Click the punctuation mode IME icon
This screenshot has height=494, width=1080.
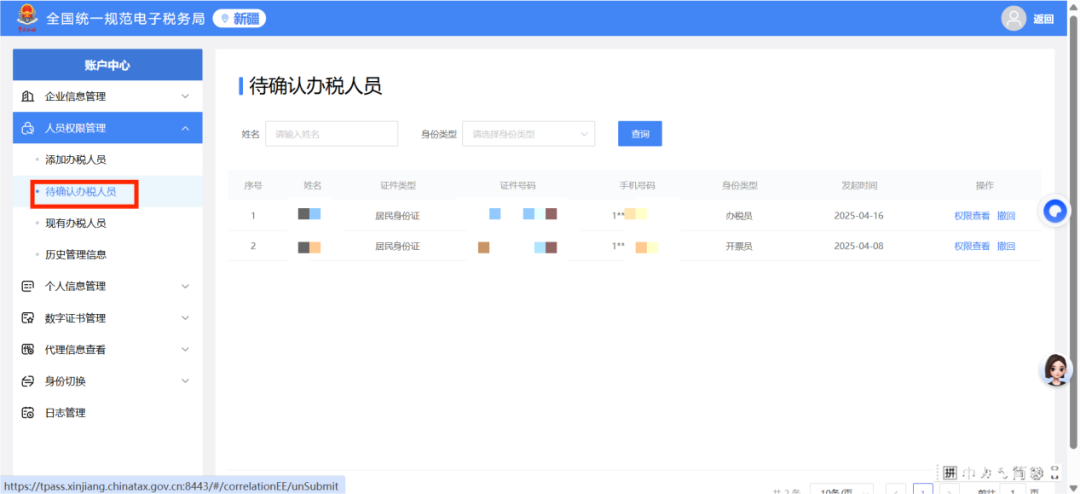click(x=1003, y=473)
